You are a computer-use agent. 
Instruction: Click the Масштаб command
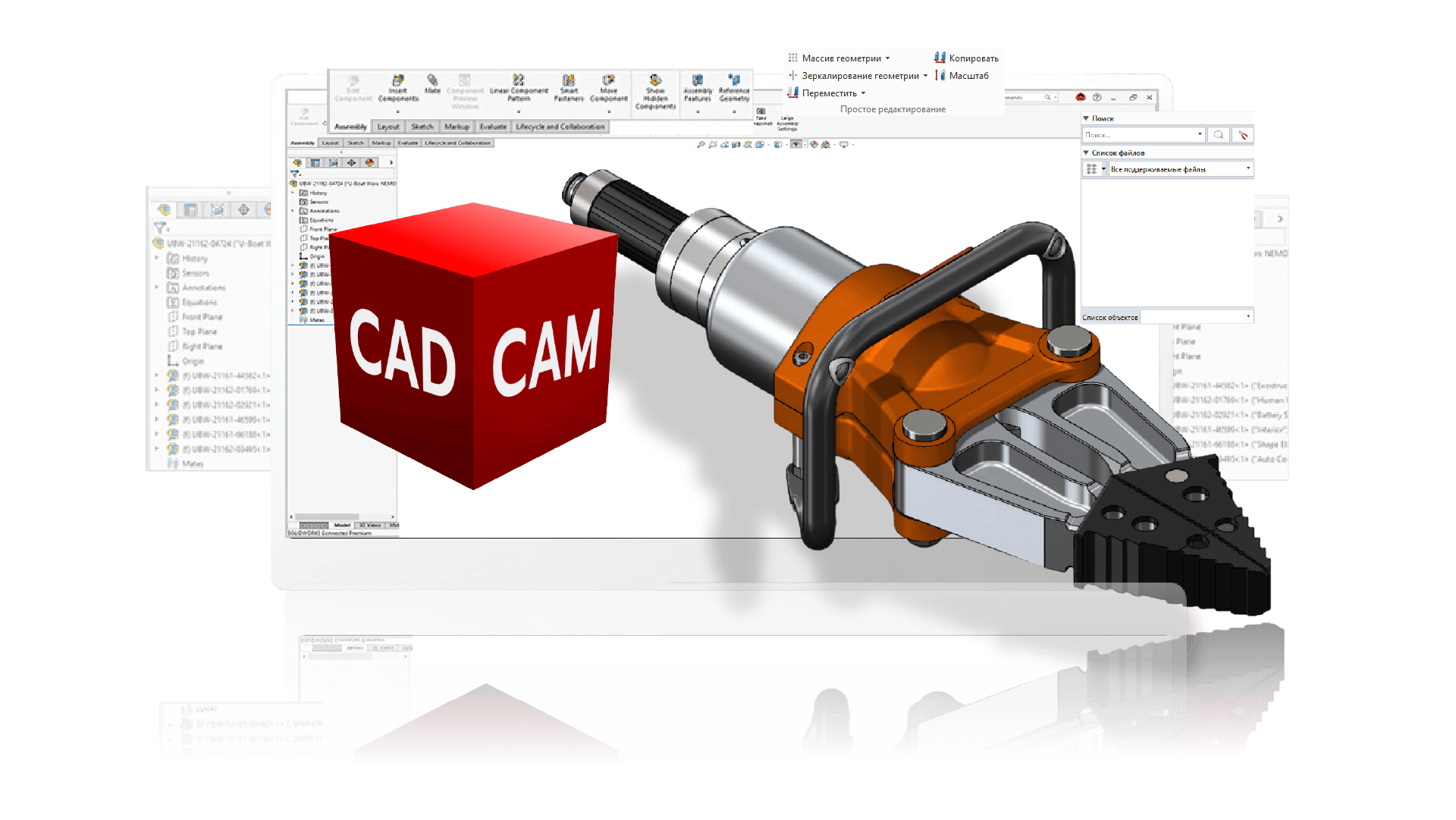(x=962, y=76)
